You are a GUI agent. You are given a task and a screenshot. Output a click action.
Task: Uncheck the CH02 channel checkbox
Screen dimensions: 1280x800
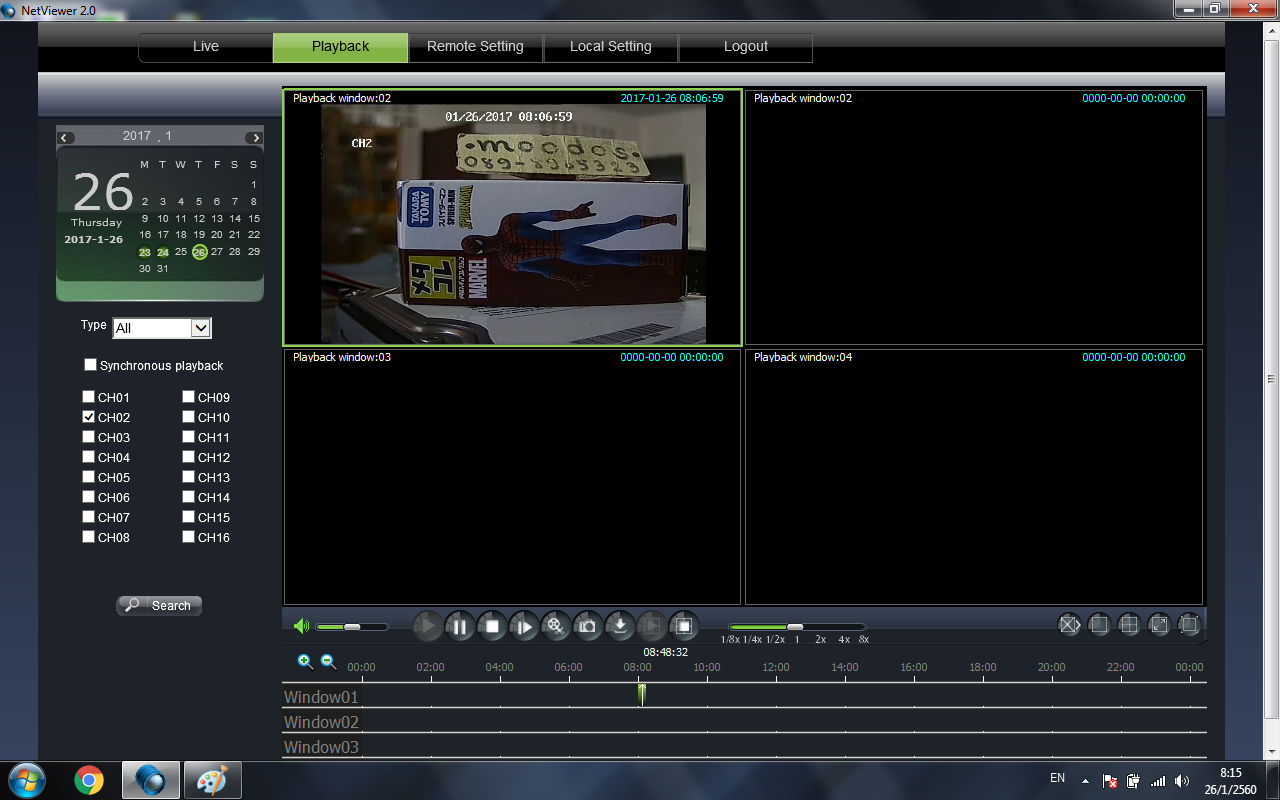point(89,417)
